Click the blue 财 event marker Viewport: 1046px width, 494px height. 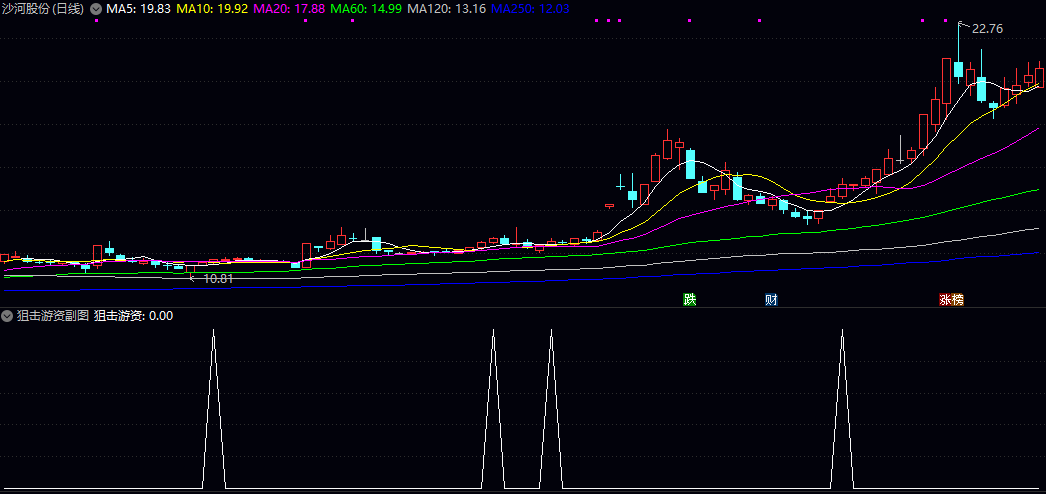tap(771, 299)
